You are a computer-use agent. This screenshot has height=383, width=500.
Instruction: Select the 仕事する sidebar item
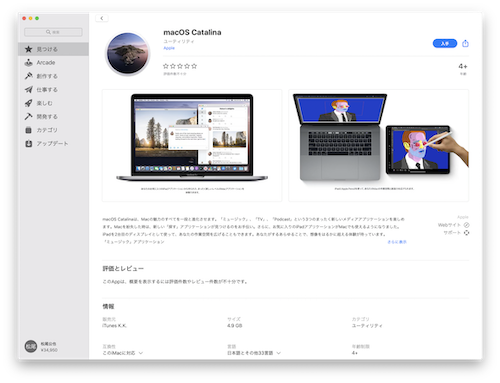tap(53, 90)
